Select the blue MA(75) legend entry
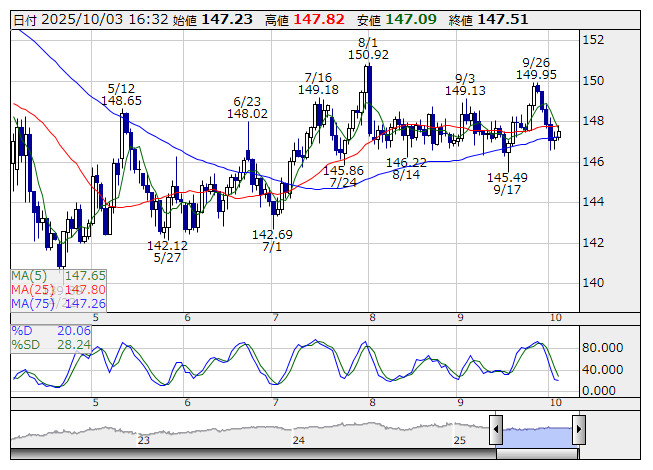 (57, 303)
